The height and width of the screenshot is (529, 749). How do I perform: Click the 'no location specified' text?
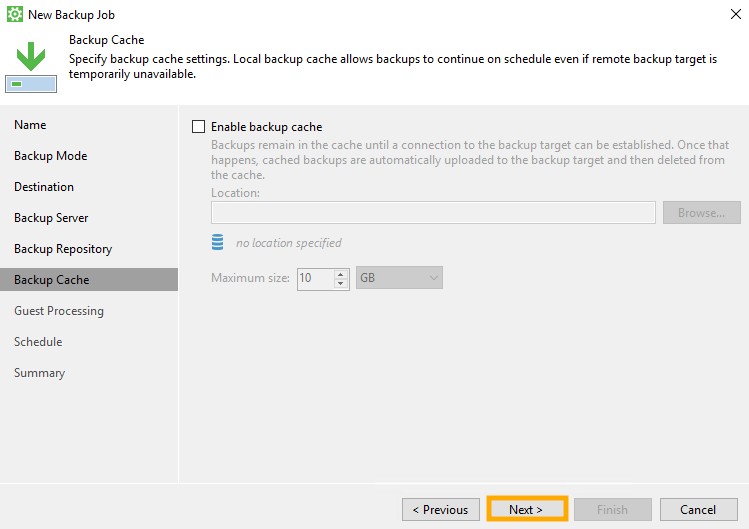click(289, 243)
